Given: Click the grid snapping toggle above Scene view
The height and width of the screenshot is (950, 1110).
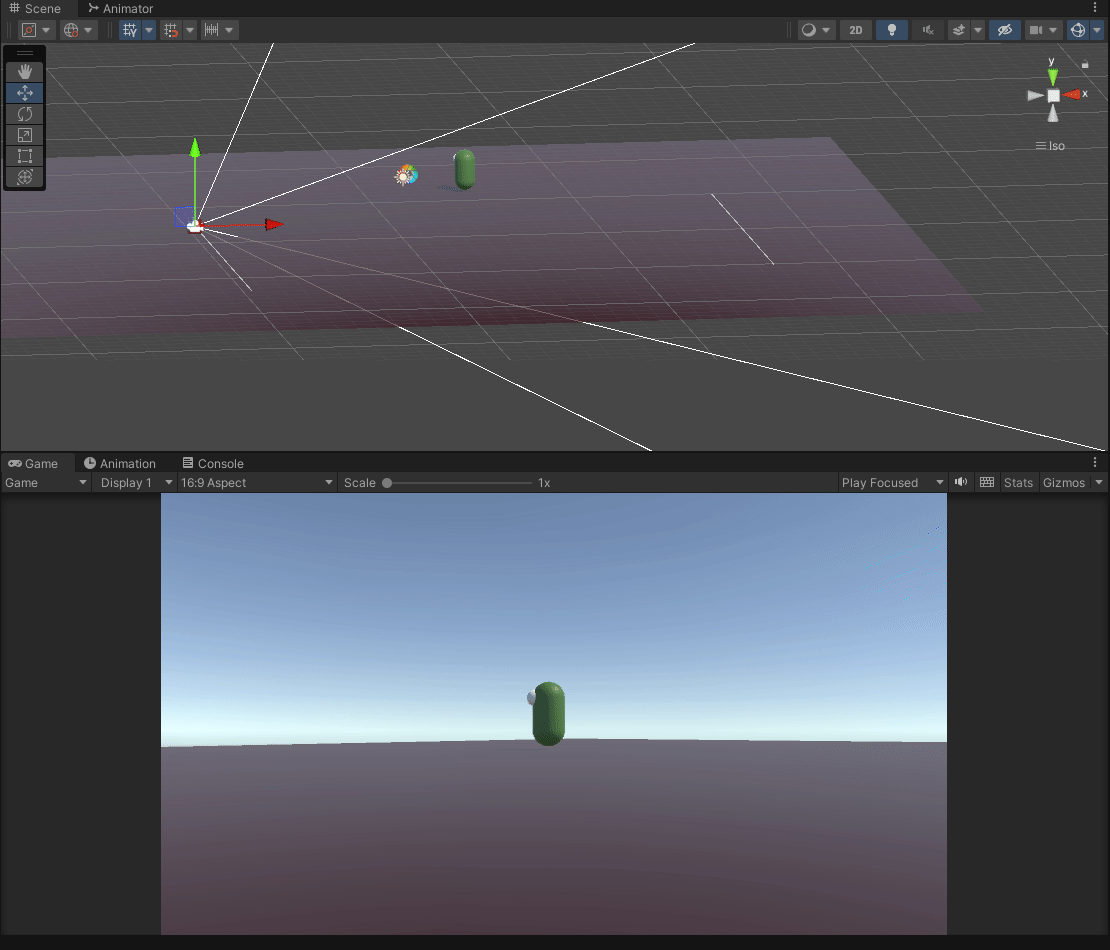Looking at the screenshot, I should tap(172, 30).
